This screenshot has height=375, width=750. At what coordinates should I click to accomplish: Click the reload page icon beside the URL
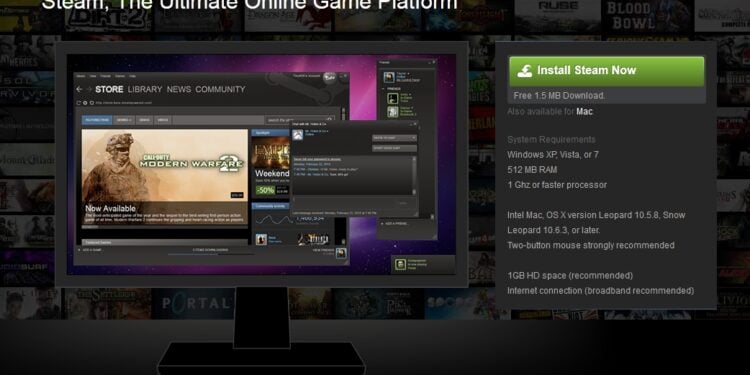[x=79, y=103]
